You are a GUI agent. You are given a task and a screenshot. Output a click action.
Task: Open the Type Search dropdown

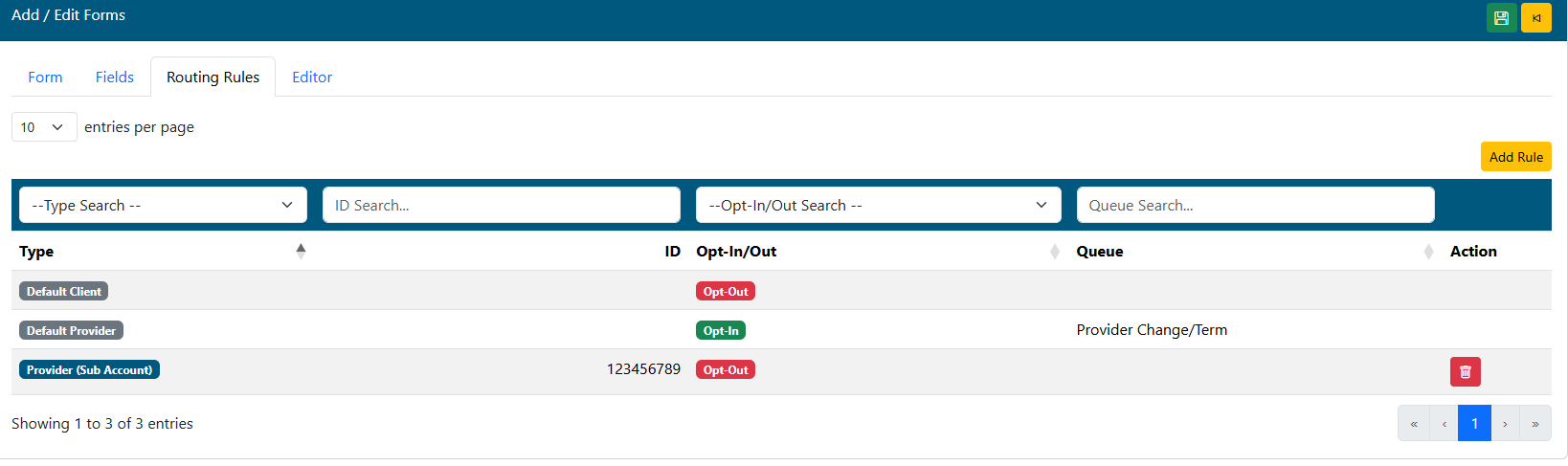(163, 205)
